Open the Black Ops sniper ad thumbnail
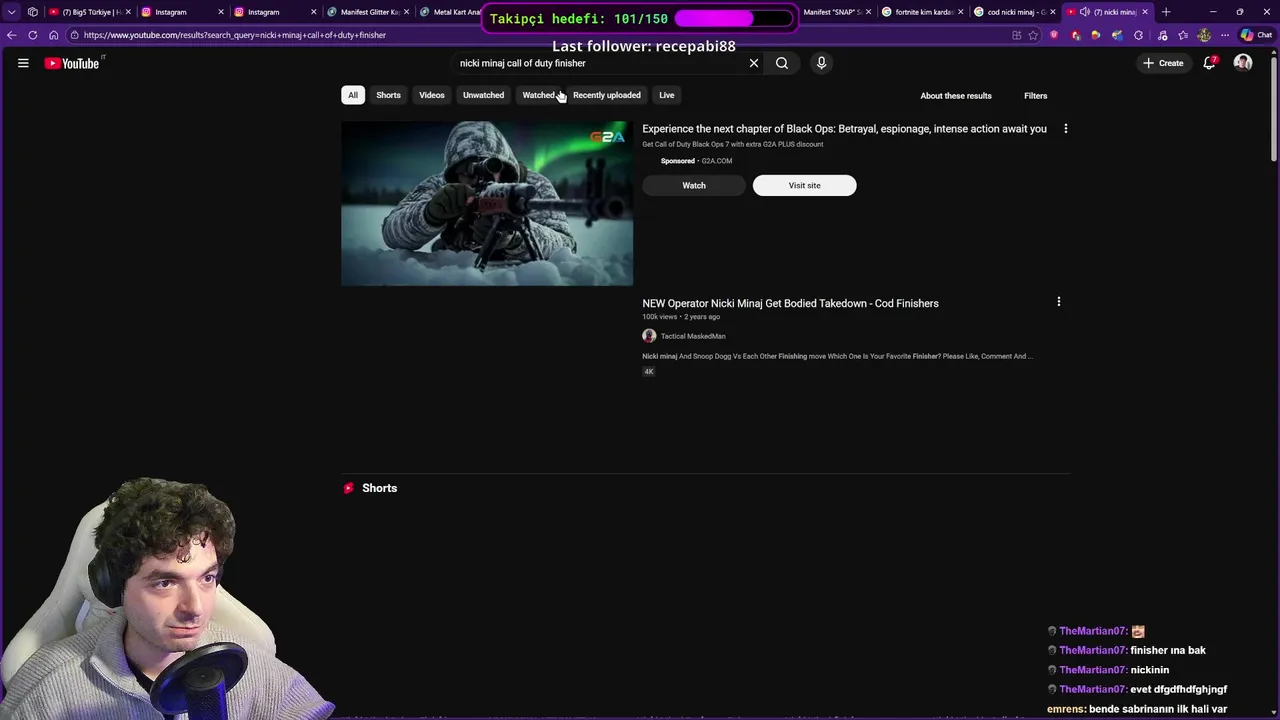 pos(487,204)
